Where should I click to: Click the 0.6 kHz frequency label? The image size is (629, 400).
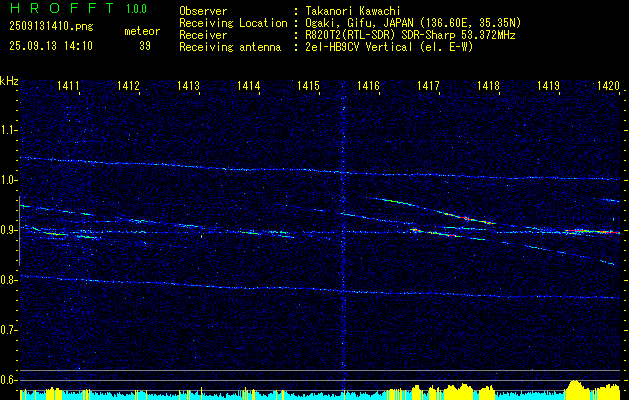point(8,380)
